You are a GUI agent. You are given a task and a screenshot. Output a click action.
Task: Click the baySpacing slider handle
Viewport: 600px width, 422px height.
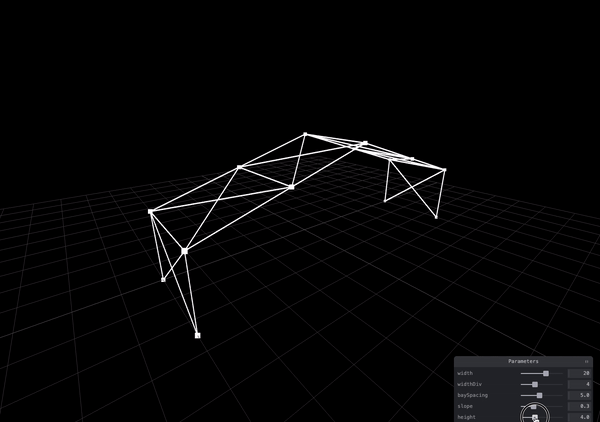539,395
